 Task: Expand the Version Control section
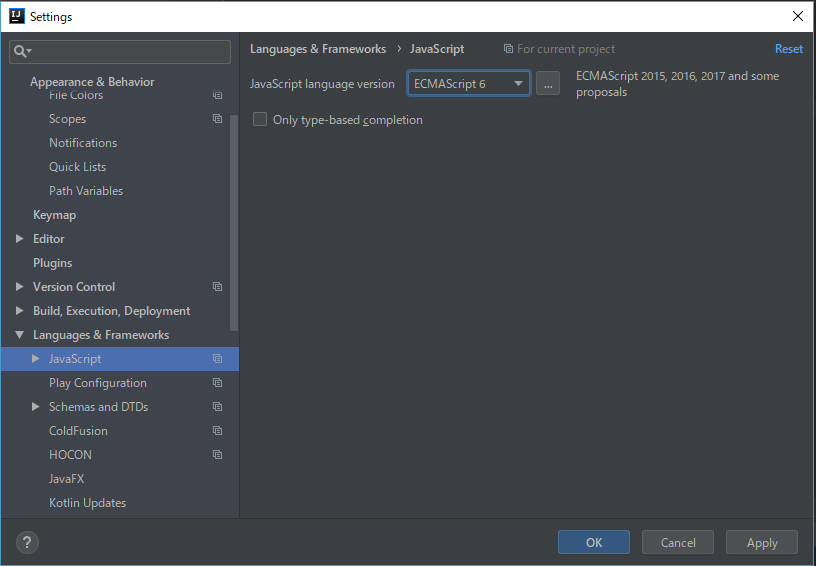point(20,286)
